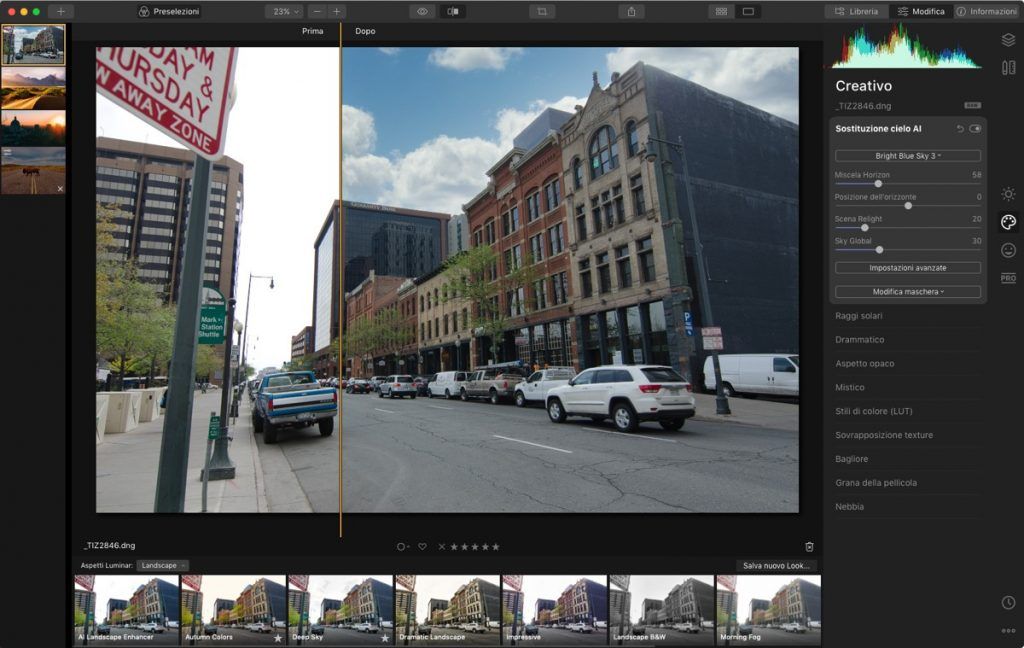Toggle the Sostituzione cielo AI switch
This screenshot has height=648, width=1024.
pyautogui.click(x=975, y=129)
